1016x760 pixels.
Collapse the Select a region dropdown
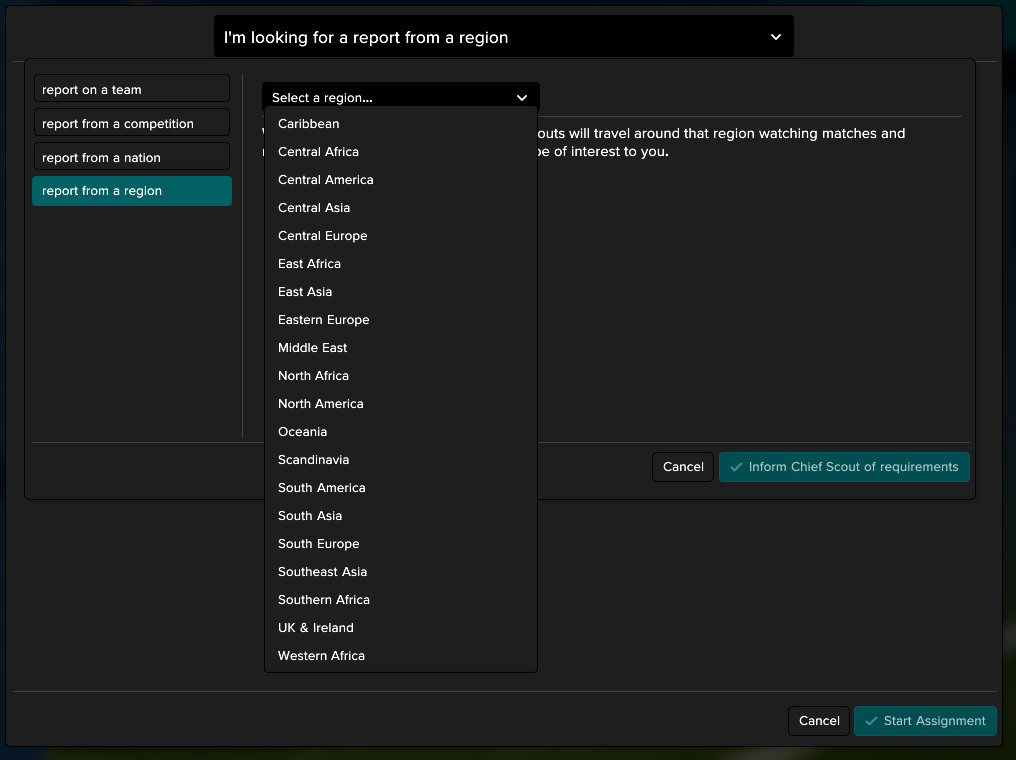(x=521, y=98)
